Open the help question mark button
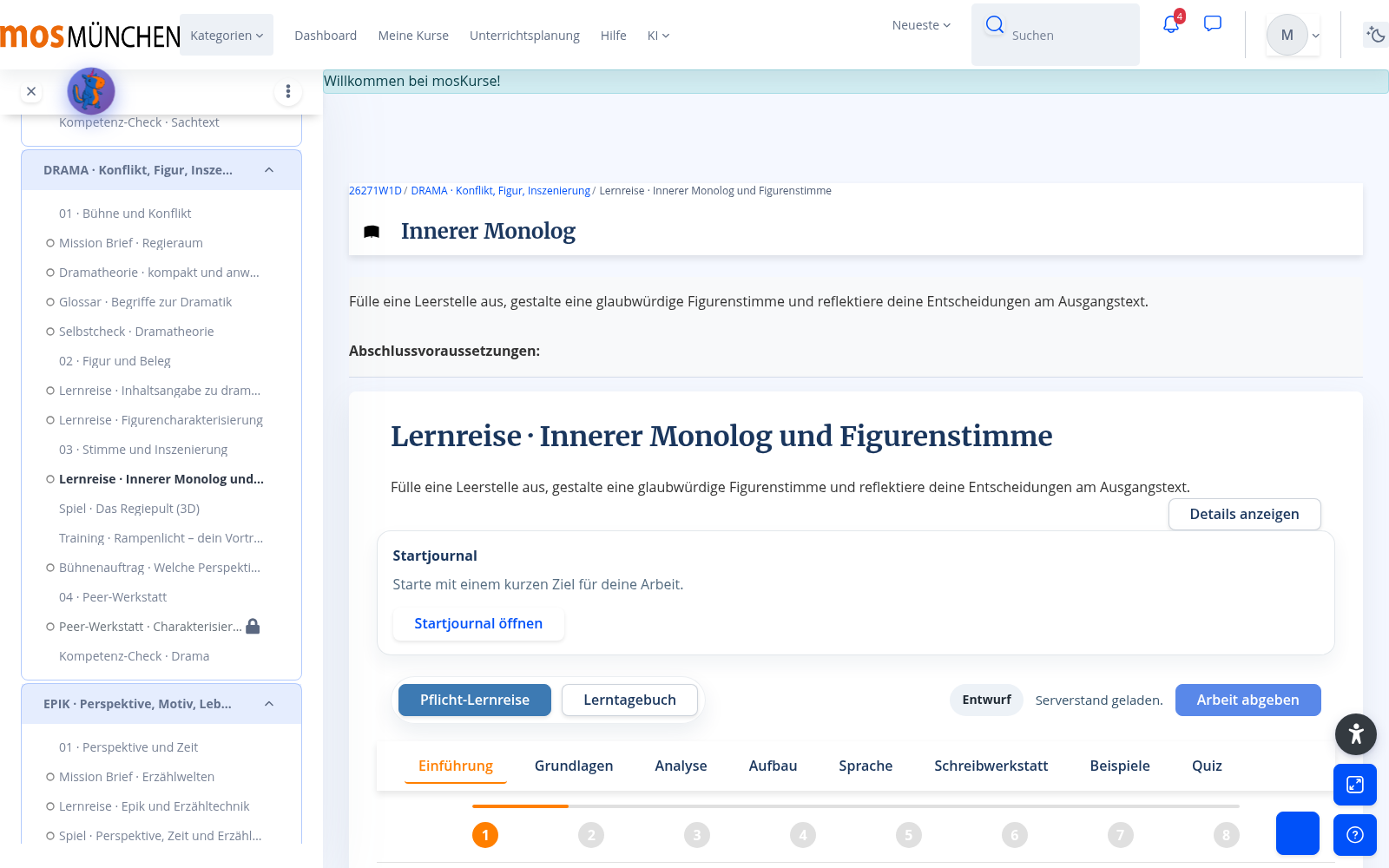Image resolution: width=1389 pixels, height=868 pixels. pyautogui.click(x=1355, y=835)
